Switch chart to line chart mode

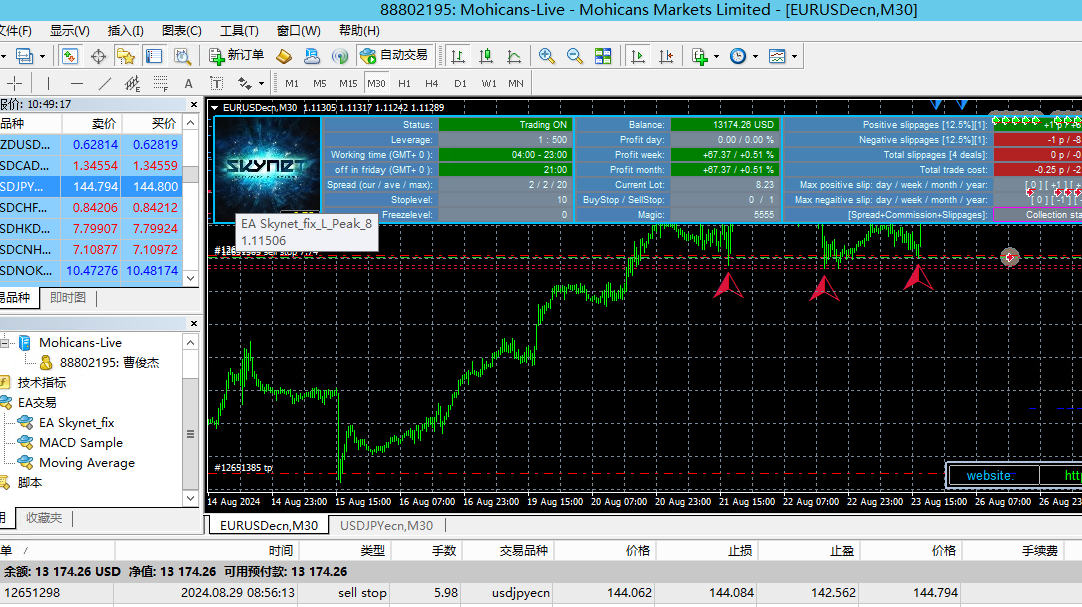[x=514, y=56]
